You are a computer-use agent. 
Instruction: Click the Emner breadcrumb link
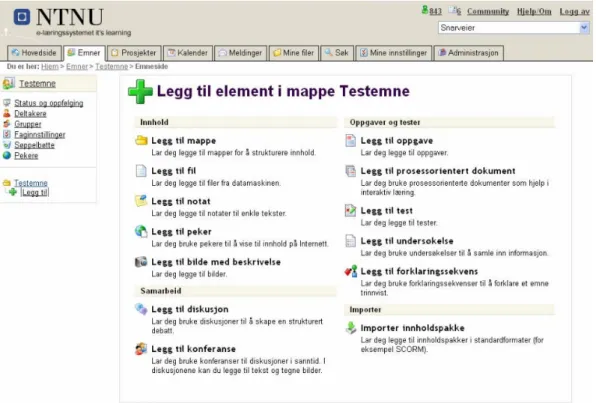[x=77, y=67]
